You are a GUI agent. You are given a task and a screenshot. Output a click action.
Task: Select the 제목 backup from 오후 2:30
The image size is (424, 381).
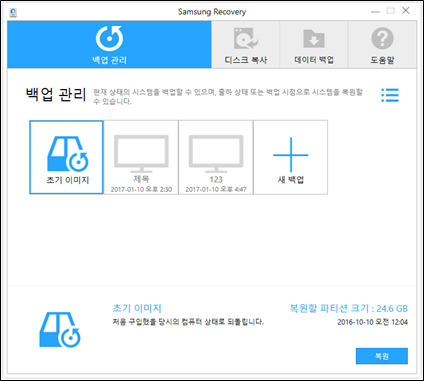(x=141, y=157)
